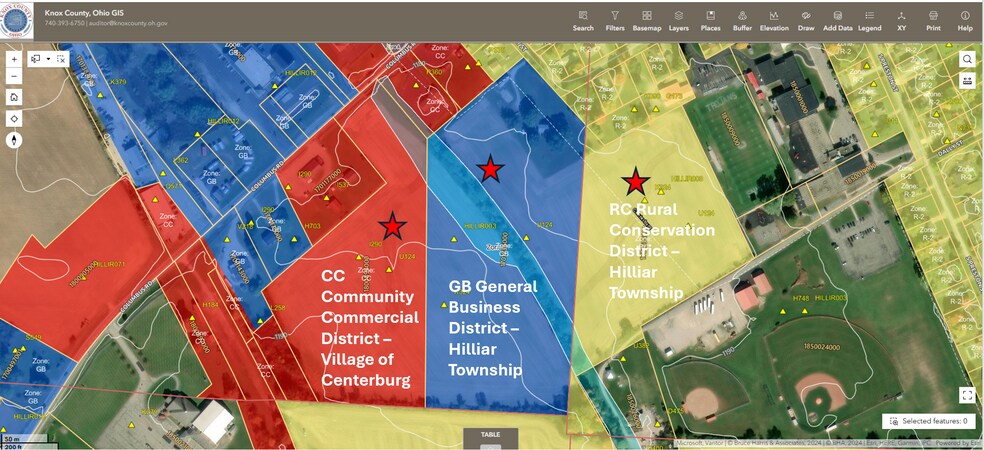Open the Help menu item
The image size is (984, 450).
(965, 21)
